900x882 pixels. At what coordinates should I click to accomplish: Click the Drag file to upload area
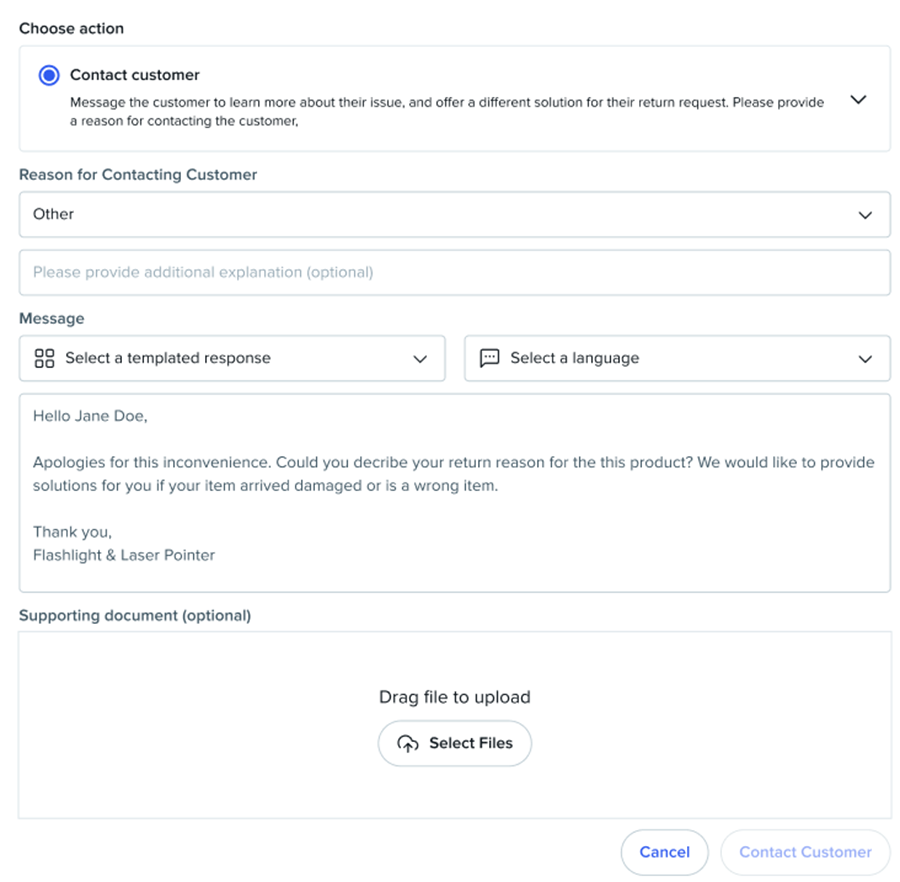pyautogui.click(x=454, y=697)
